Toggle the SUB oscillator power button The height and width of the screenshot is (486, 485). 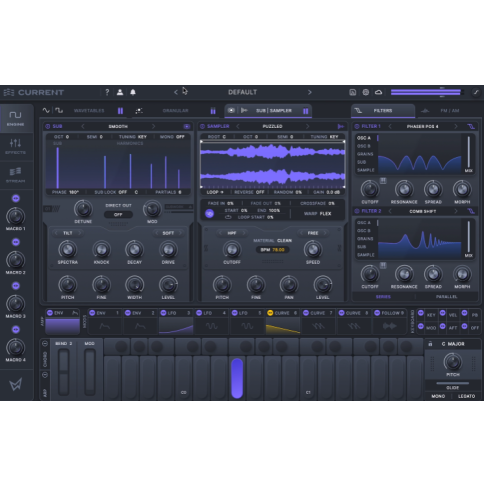click(47, 126)
